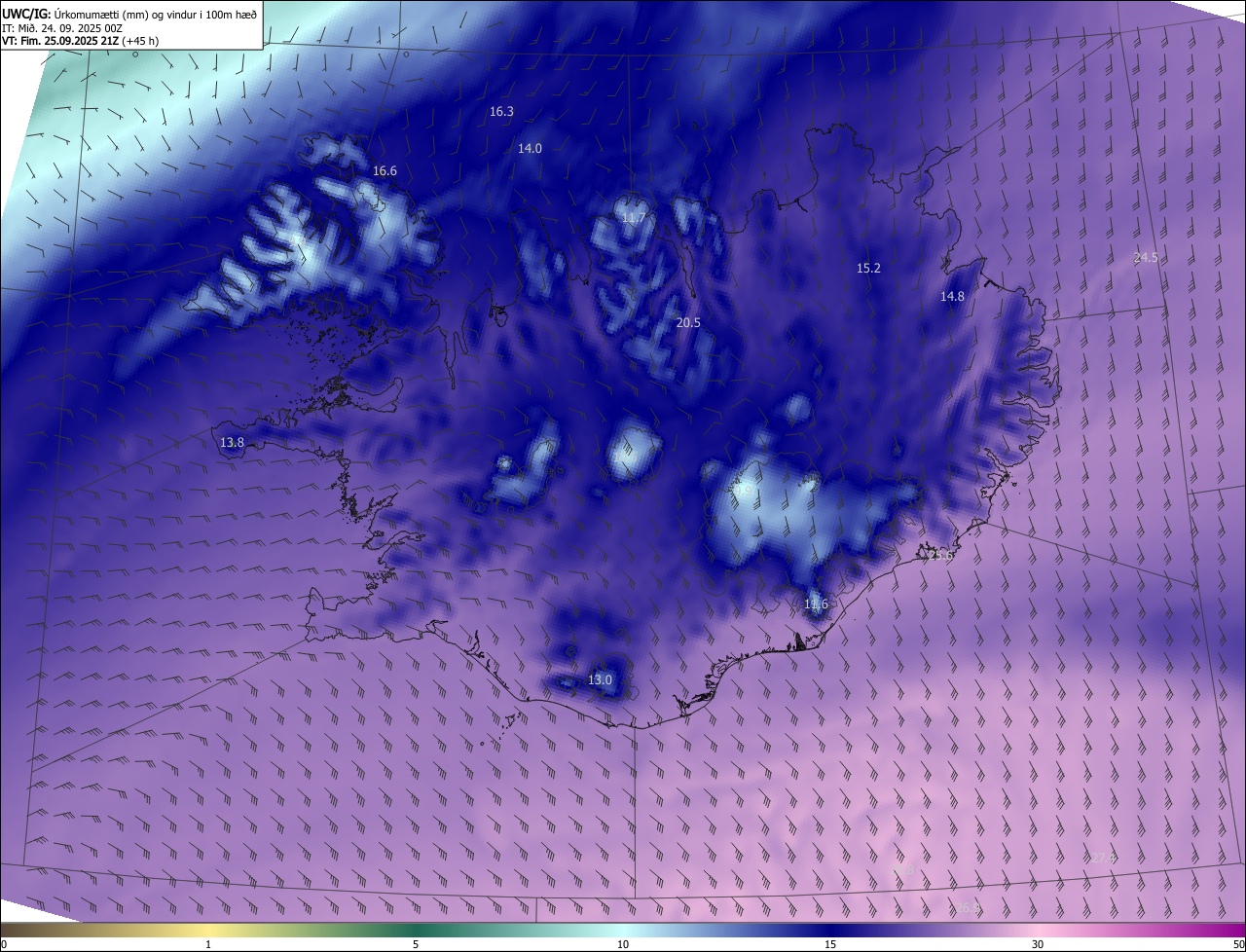This screenshot has height=952, width=1246.
Task: Select the valid time "VT: Fim. 25.09.2025 21Z (+45 h)"
Action: pyautogui.click(x=81, y=41)
